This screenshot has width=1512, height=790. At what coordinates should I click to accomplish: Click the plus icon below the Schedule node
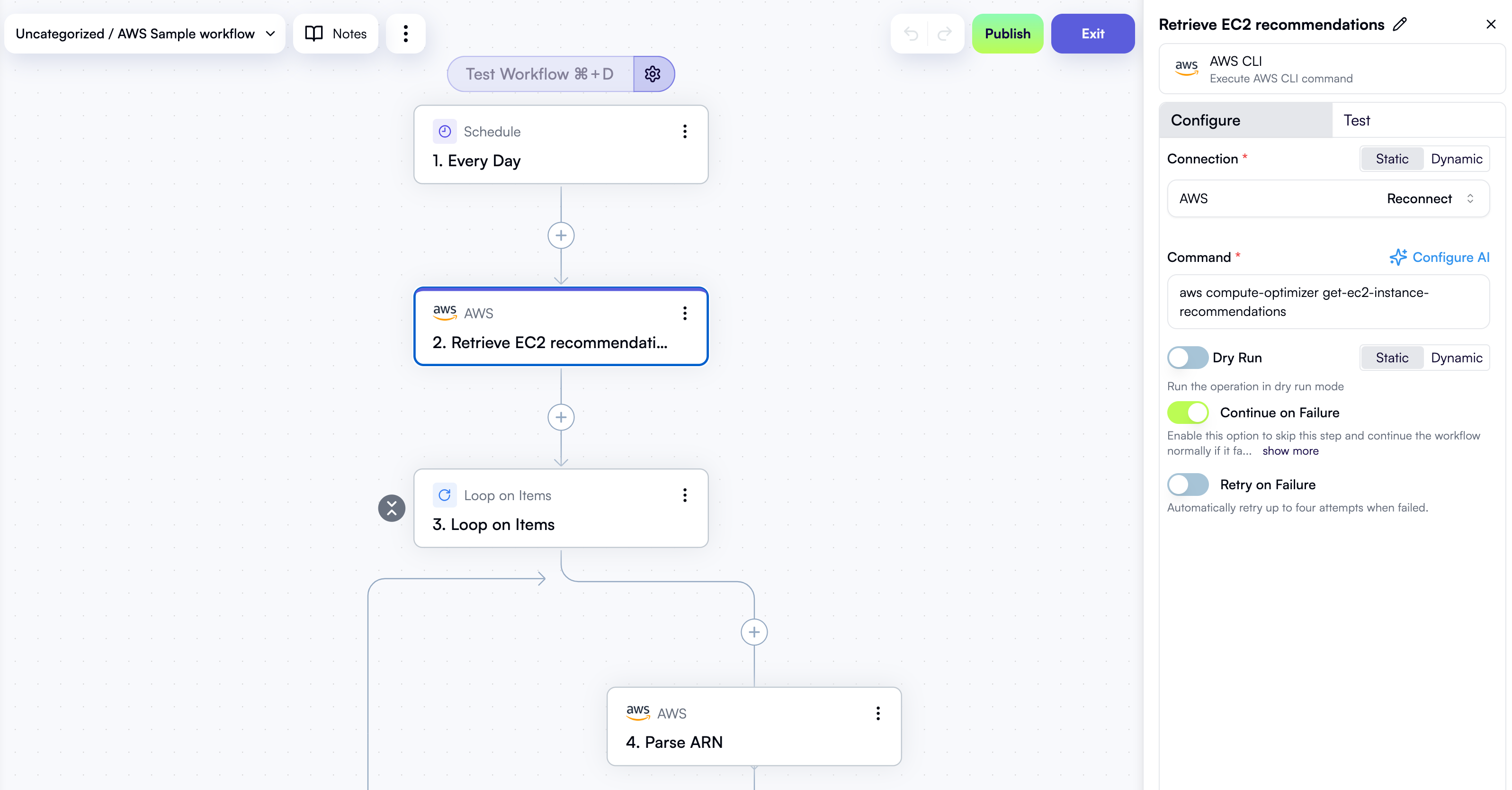click(x=561, y=235)
